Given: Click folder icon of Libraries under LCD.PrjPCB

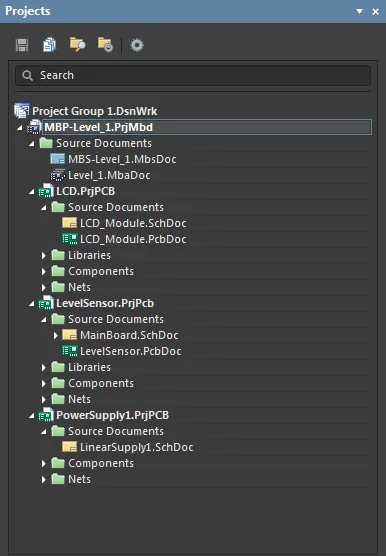Looking at the screenshot, I should 58,255.
